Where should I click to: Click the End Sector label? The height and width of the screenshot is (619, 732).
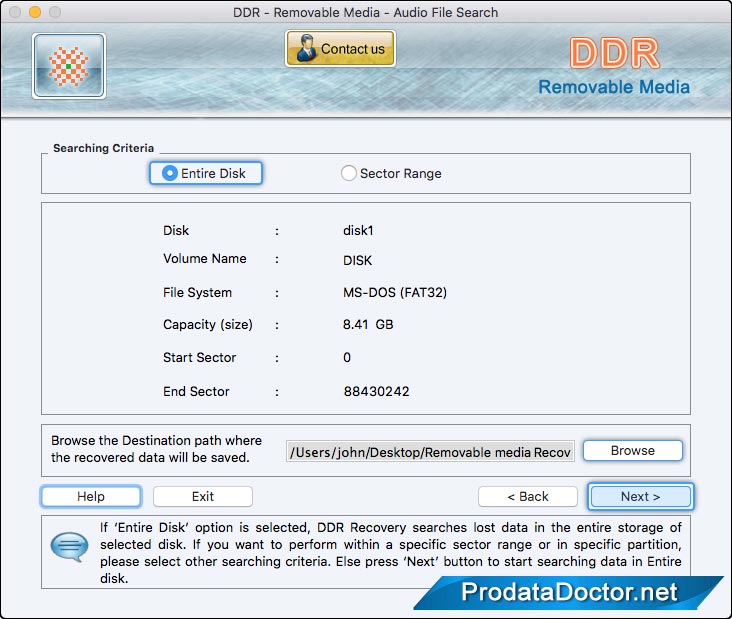coord(196,391)
